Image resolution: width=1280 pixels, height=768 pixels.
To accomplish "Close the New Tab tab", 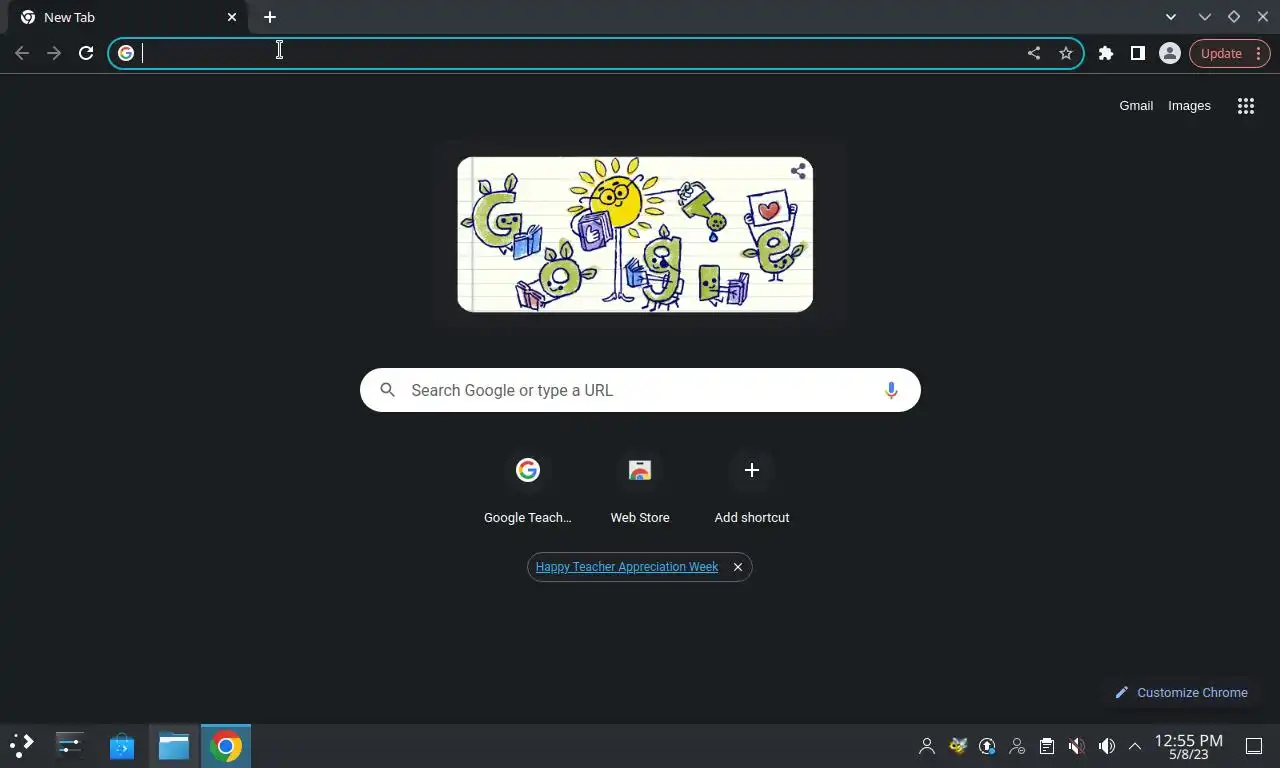I will 232,17.
